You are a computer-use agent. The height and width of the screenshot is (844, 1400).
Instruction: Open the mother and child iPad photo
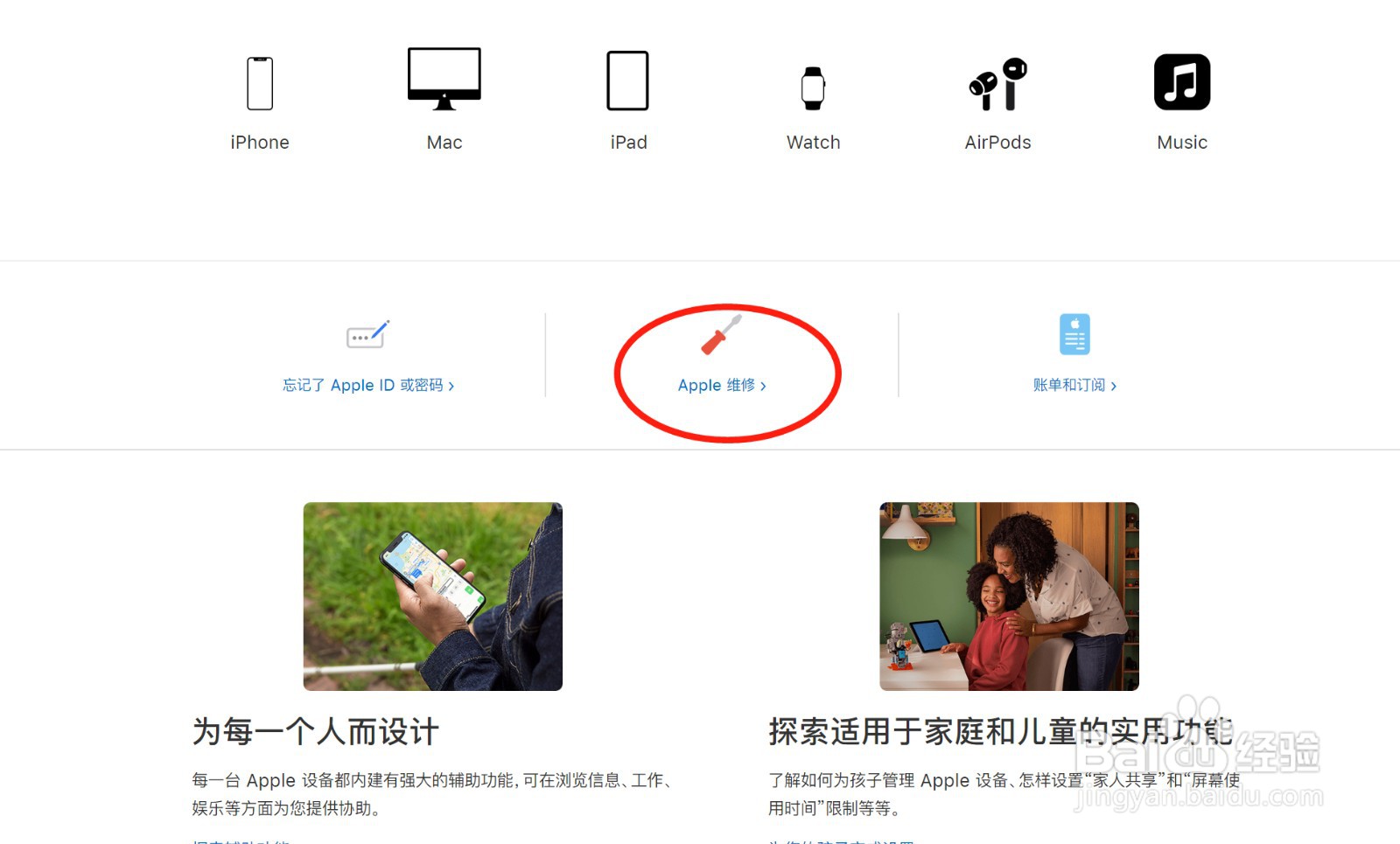(x=1009, y=596)
